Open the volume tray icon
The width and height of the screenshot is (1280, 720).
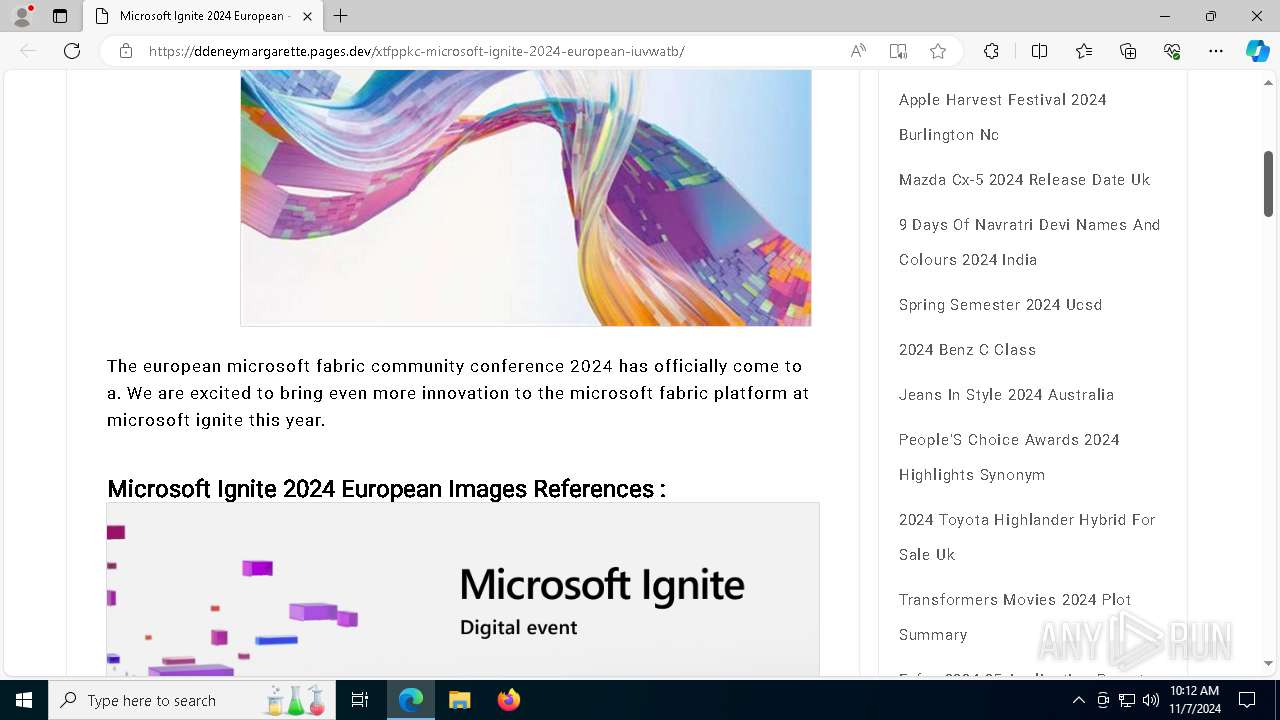pyautogui.click(x=1150, y=701)
